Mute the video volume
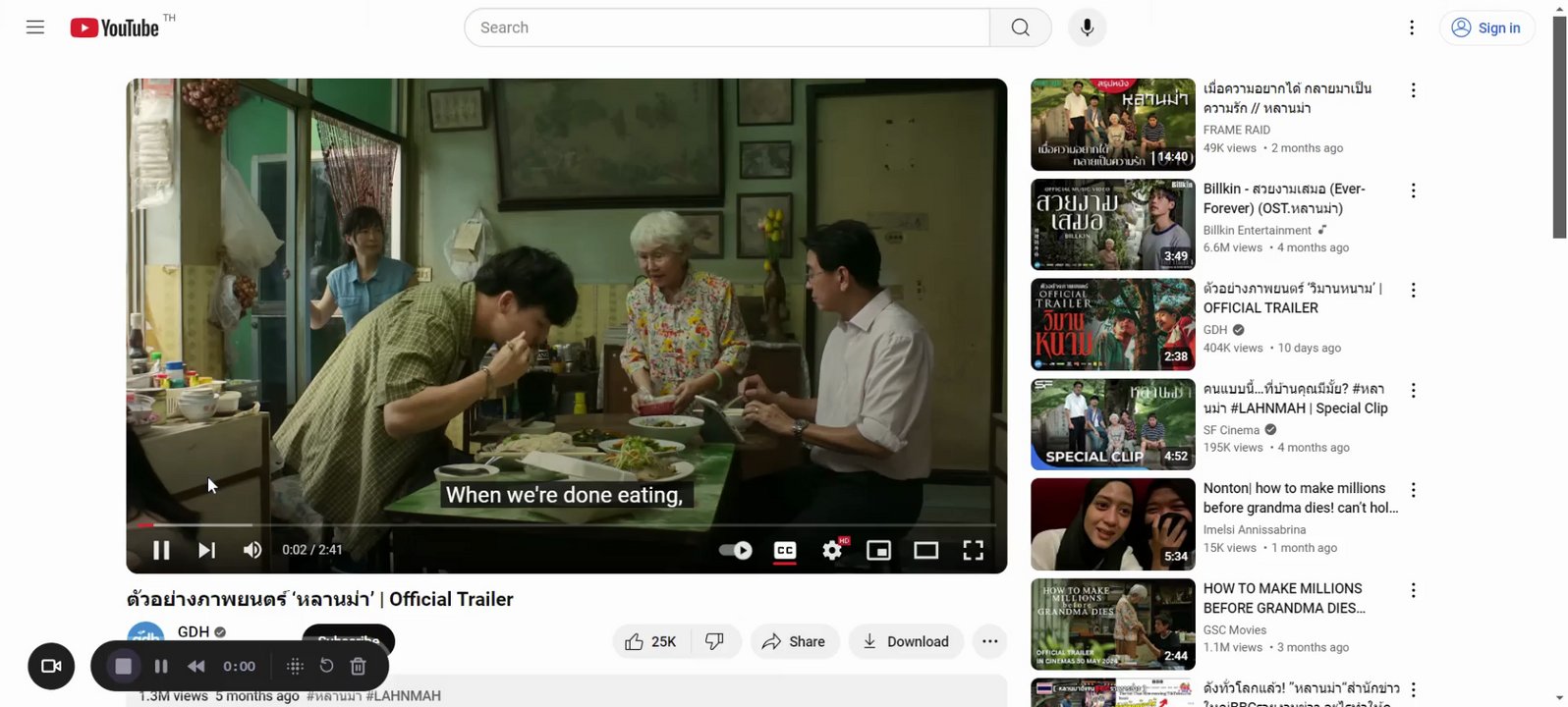The image size is (1568, 707). click(x=252, y=550)
